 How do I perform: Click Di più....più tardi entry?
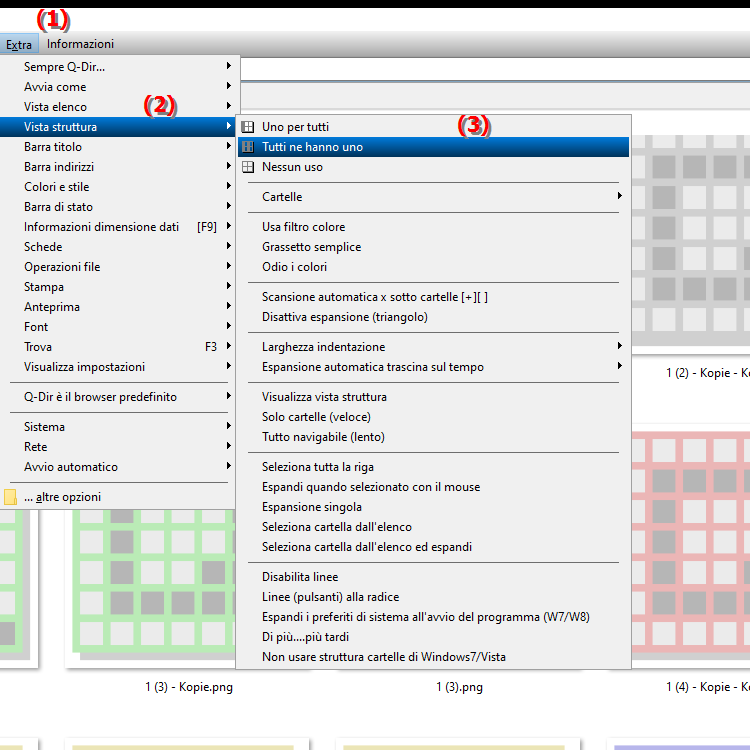pos(433,637)
